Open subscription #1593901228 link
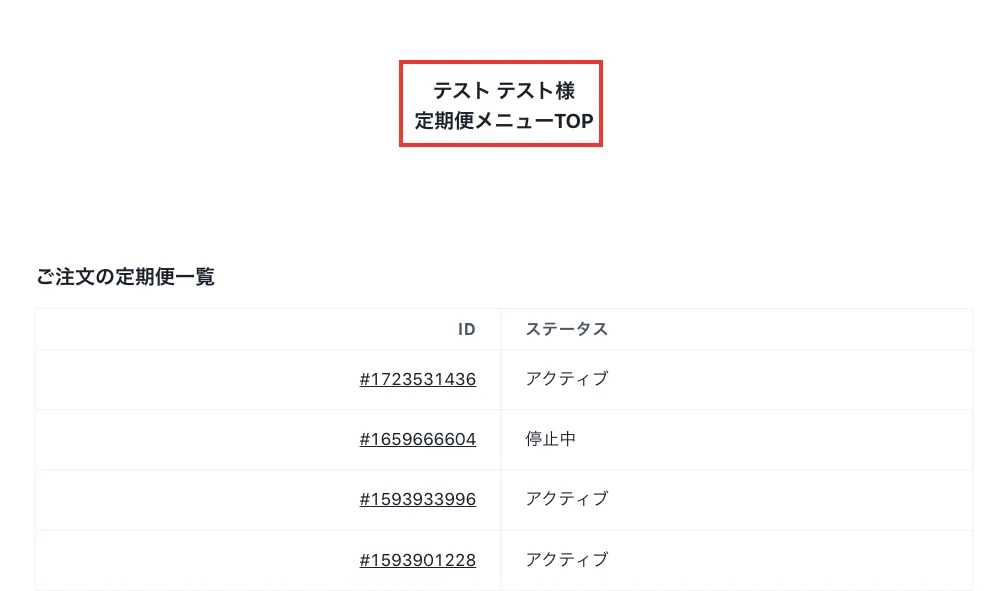The height and width of the screenshot is (591, 1002). click(x=418, y=560)
